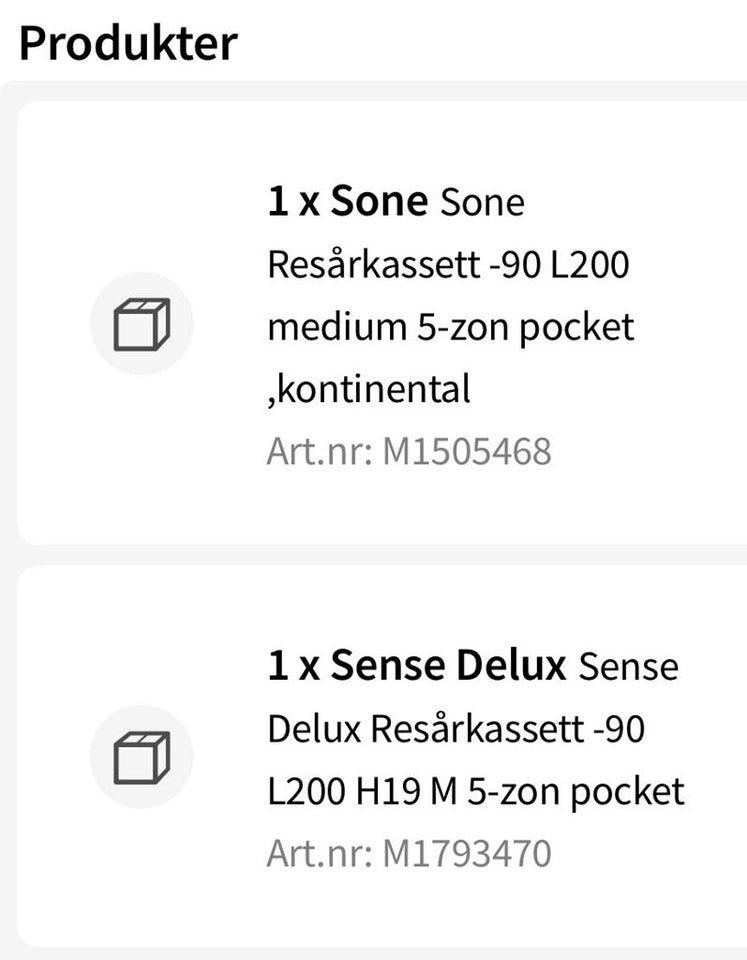Screen dimensions: 747x960
Task: Click the "Art.nr:" label in the Sense Delux card
Action: 319,853
